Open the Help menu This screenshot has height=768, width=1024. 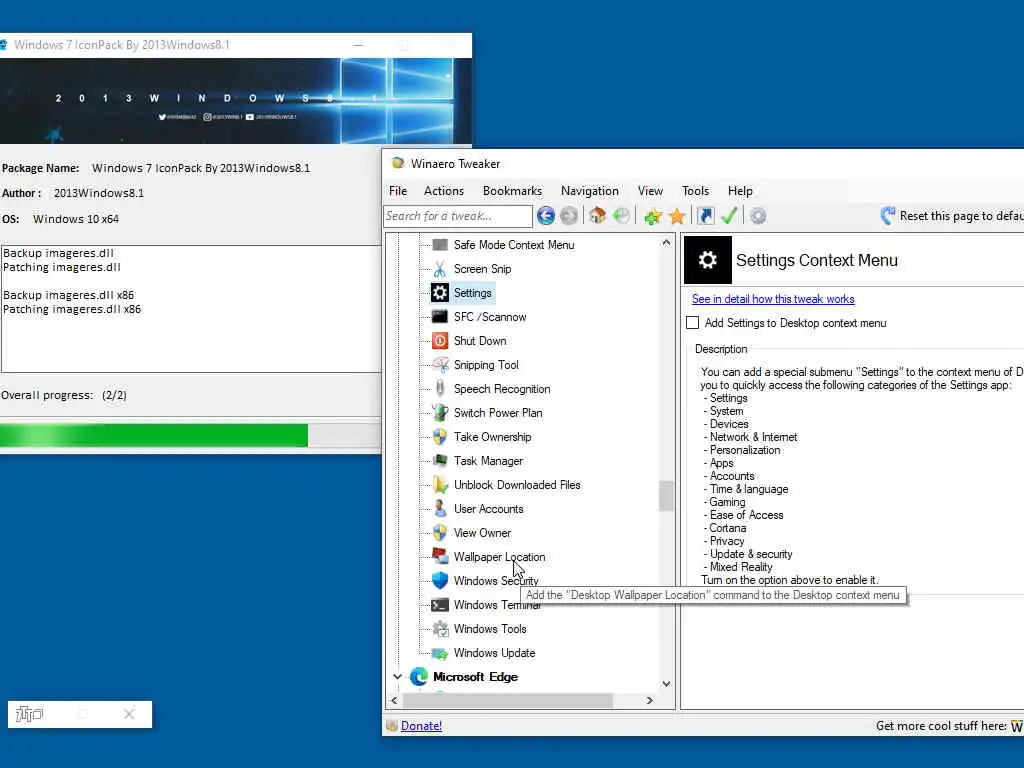740,191
